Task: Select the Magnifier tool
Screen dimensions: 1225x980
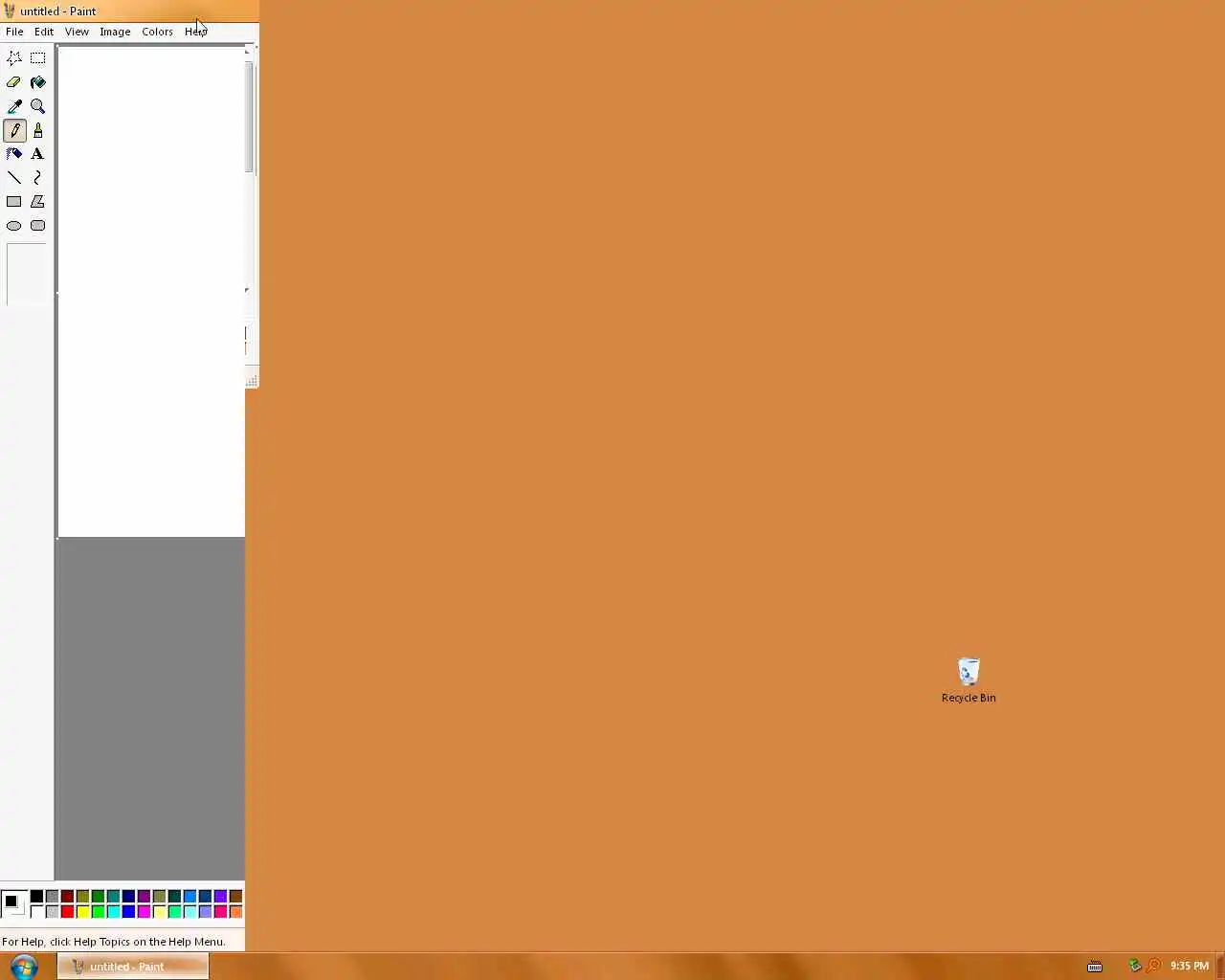Action: (38, 106)
